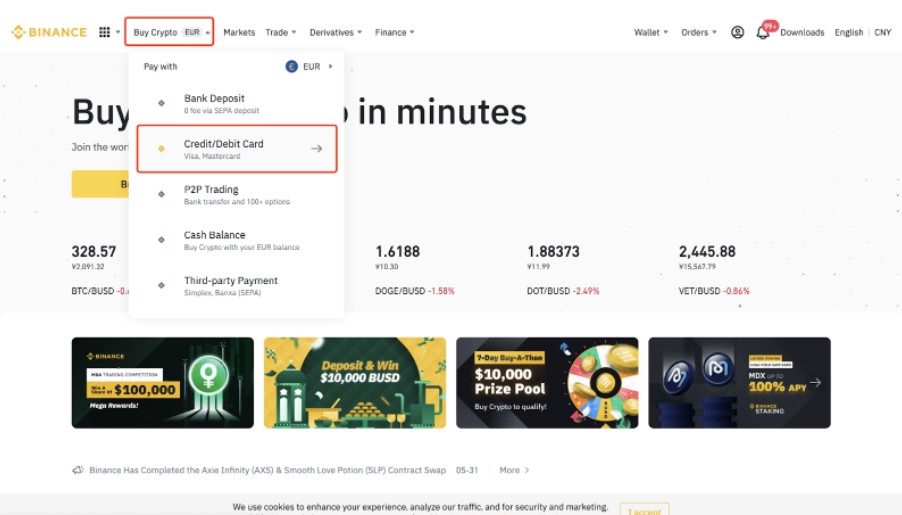Open the Axie Infinity contract swap announcement
902x515 pixels.
tap(267, 470)
